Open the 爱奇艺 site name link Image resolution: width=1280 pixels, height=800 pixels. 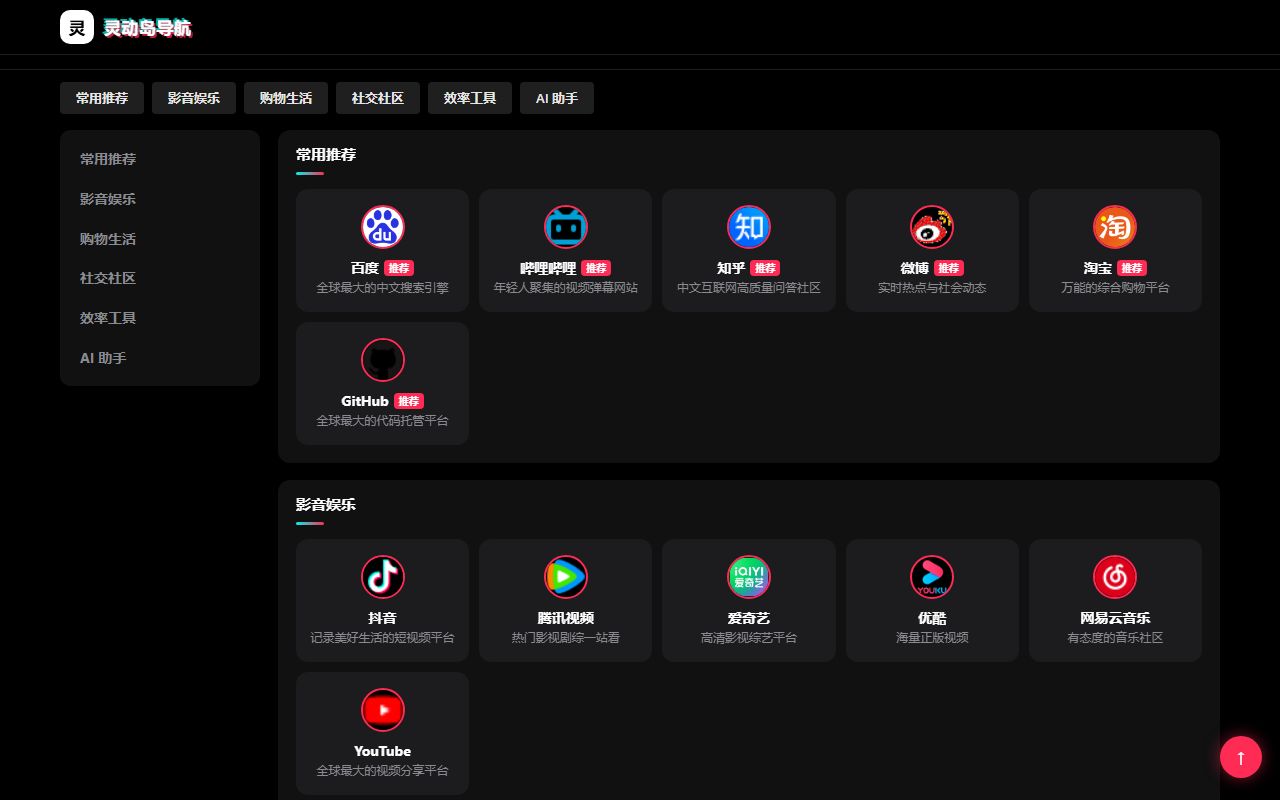(749, 618)
